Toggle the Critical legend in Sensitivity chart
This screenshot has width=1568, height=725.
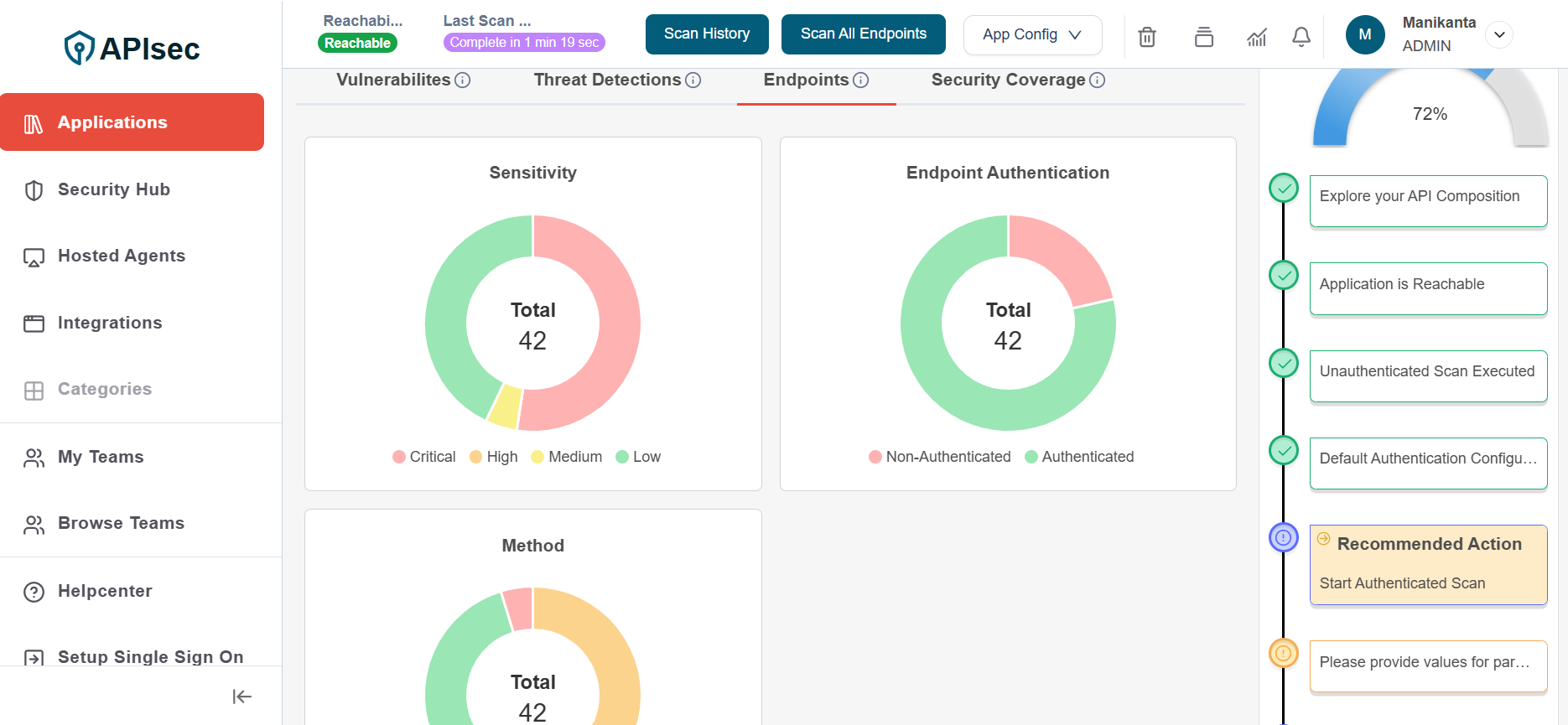point(424,457)
